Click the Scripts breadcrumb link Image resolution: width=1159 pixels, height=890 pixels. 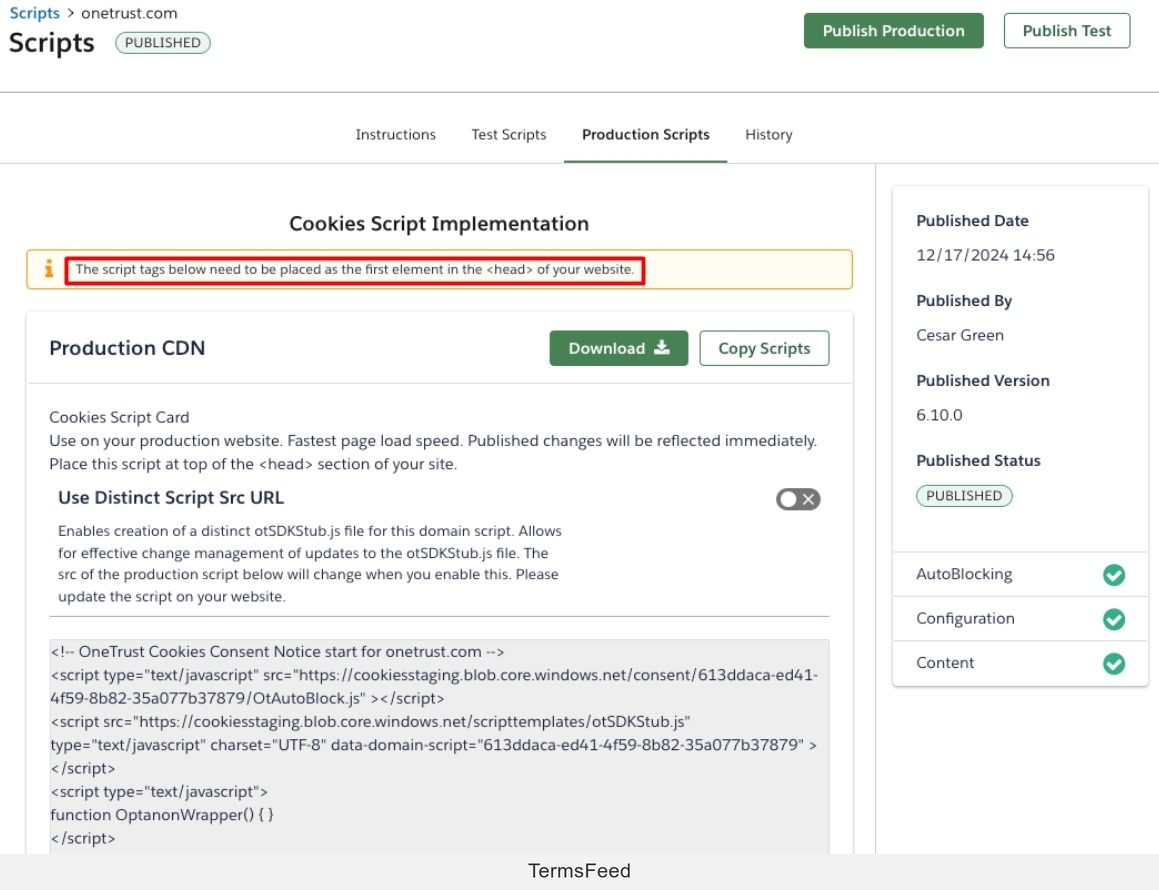pyautogui.click(x=34, y=13)
